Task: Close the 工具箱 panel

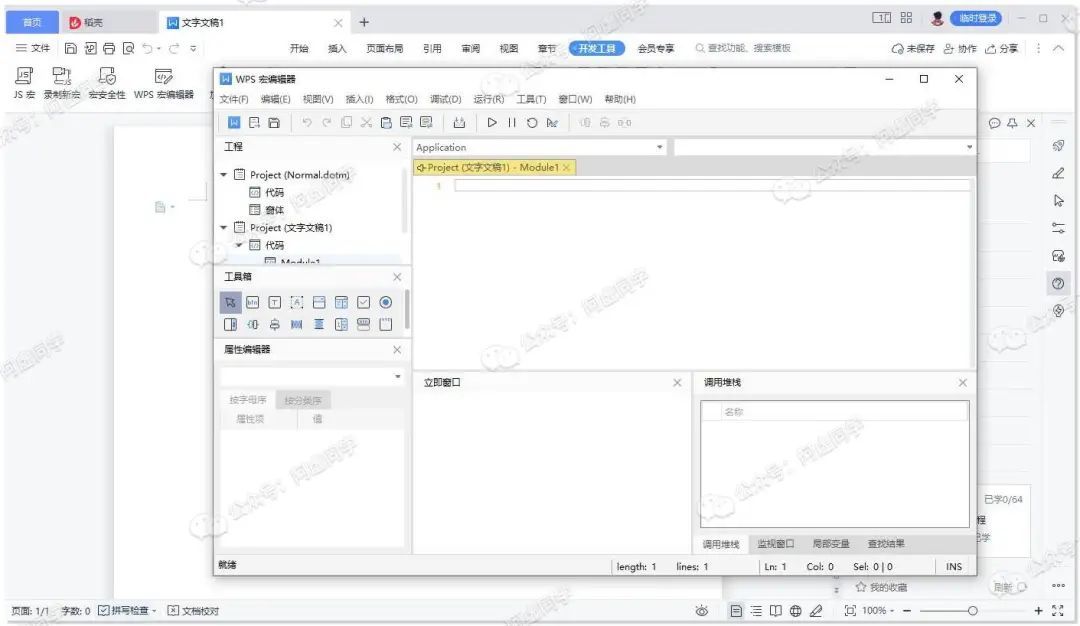Action: coord(397,277)
